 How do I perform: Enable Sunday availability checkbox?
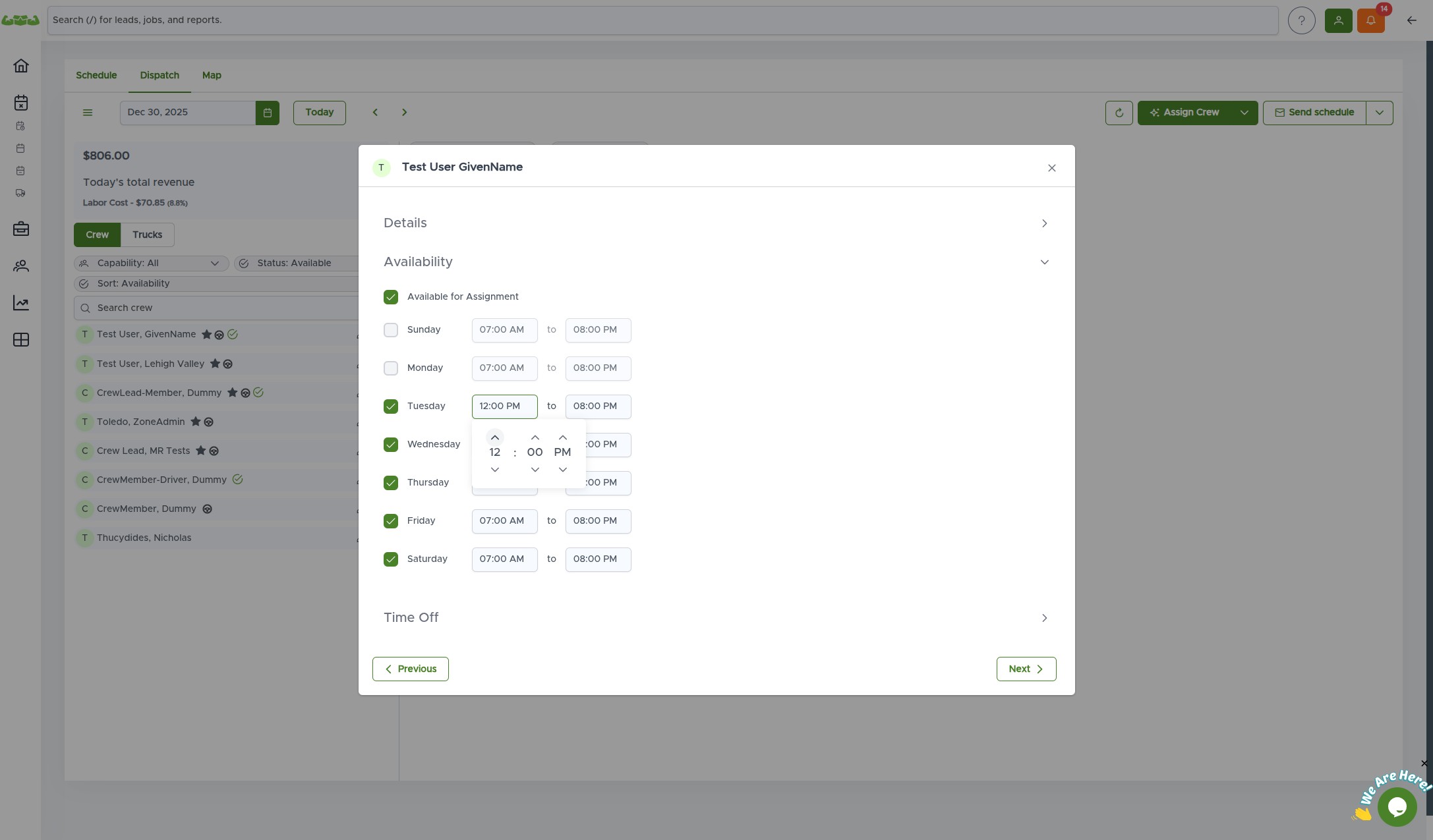[x=391, y=330]
